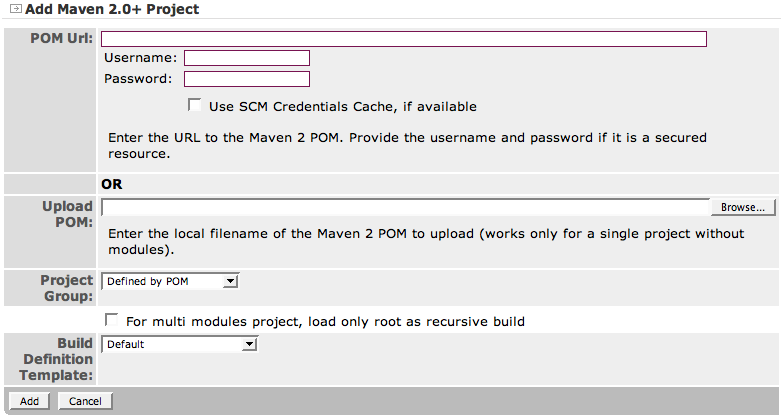Select the Password input field

(246, 79)
